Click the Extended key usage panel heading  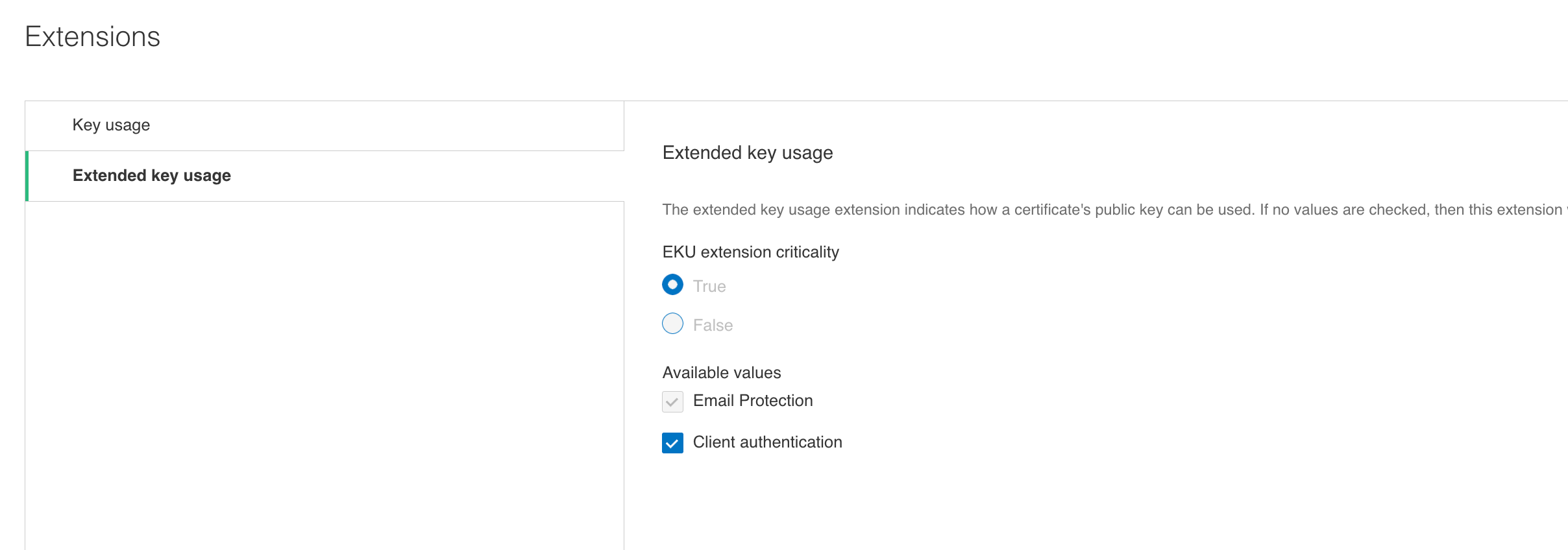point(747,153)
